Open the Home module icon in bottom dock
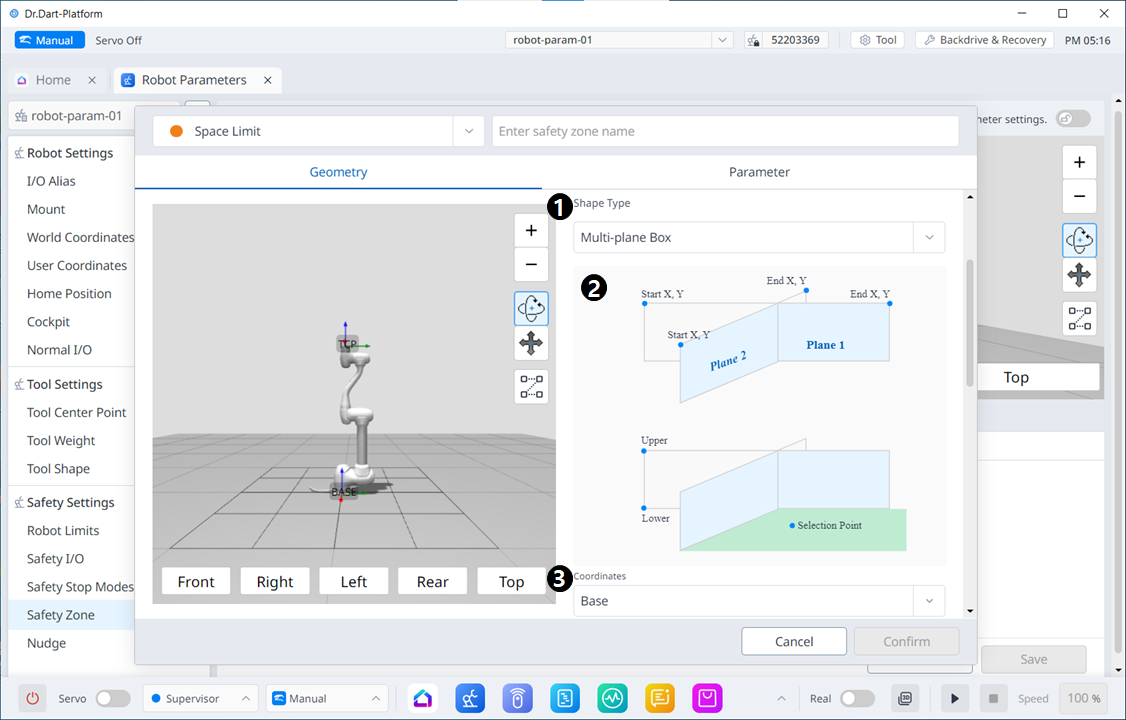The image size is (1126, 720). [x=423, y=698]
